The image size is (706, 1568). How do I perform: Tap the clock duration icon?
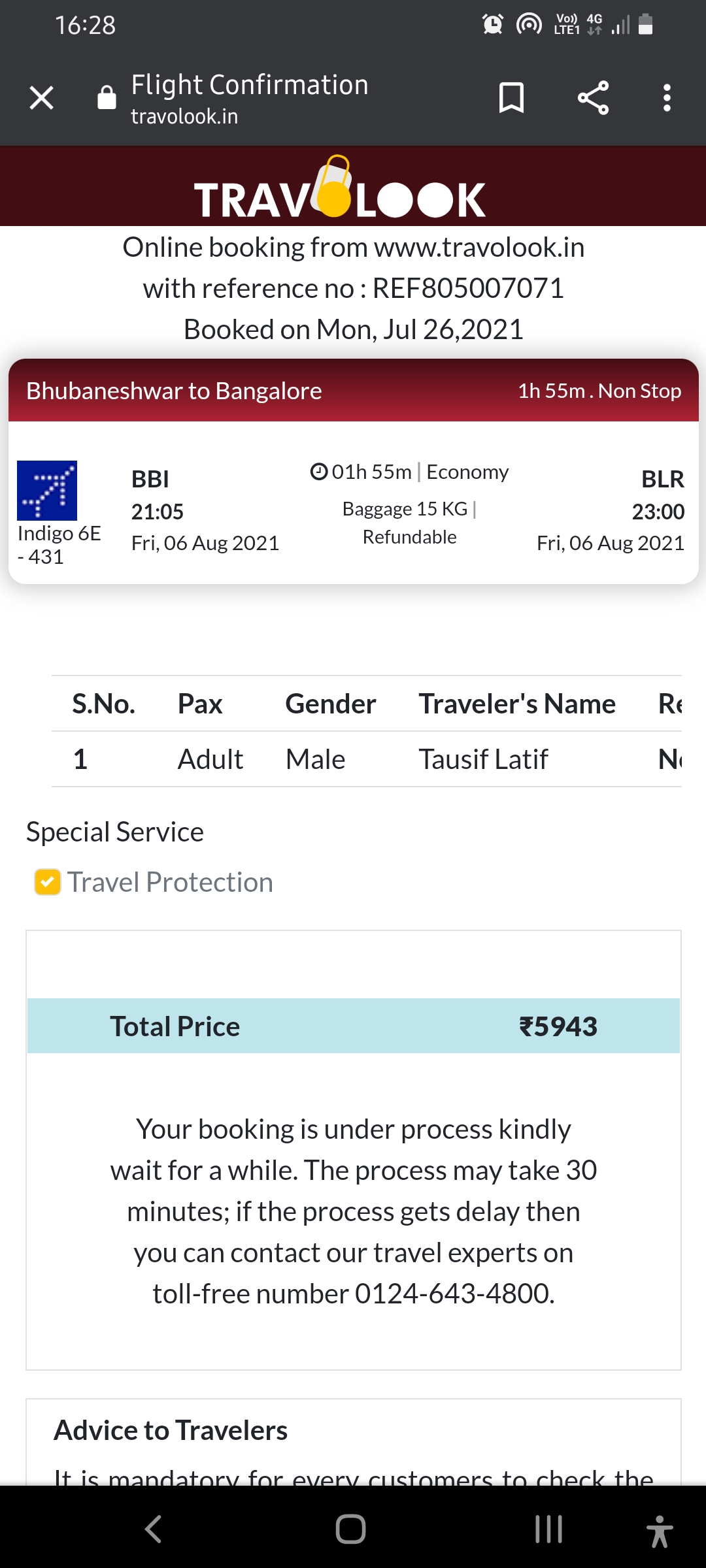318,471
